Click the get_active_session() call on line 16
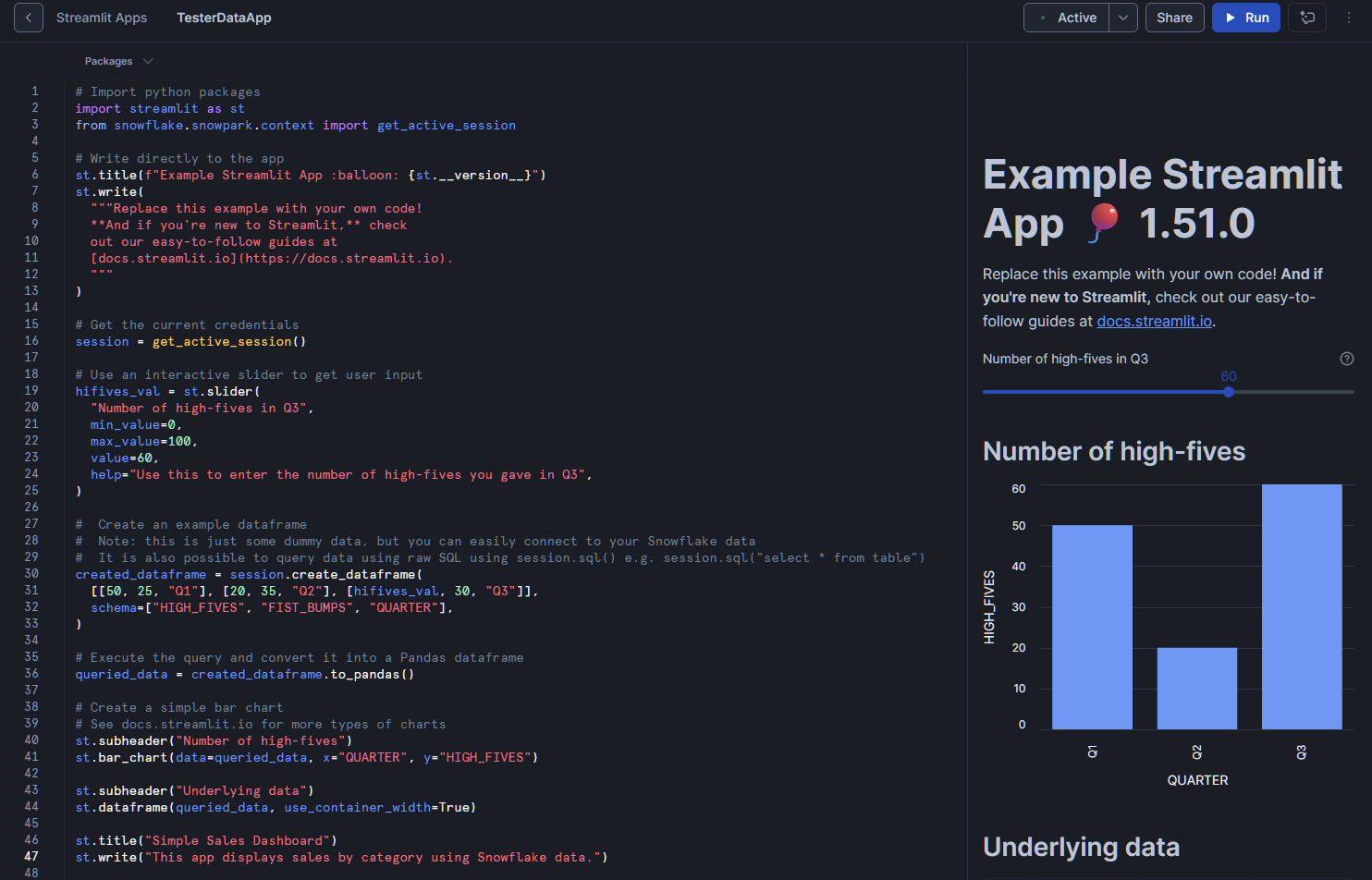This screenshot has width=1372, height=880. (x=228, y=342)
